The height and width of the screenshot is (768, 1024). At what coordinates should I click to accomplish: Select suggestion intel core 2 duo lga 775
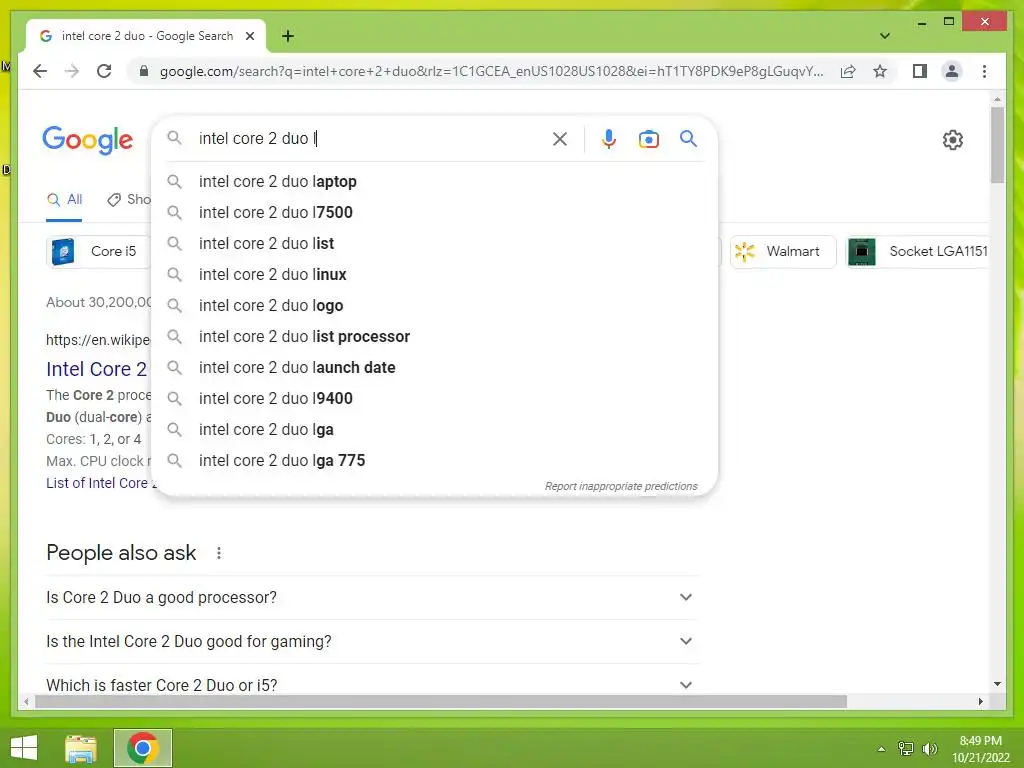[x=434, y=460]
